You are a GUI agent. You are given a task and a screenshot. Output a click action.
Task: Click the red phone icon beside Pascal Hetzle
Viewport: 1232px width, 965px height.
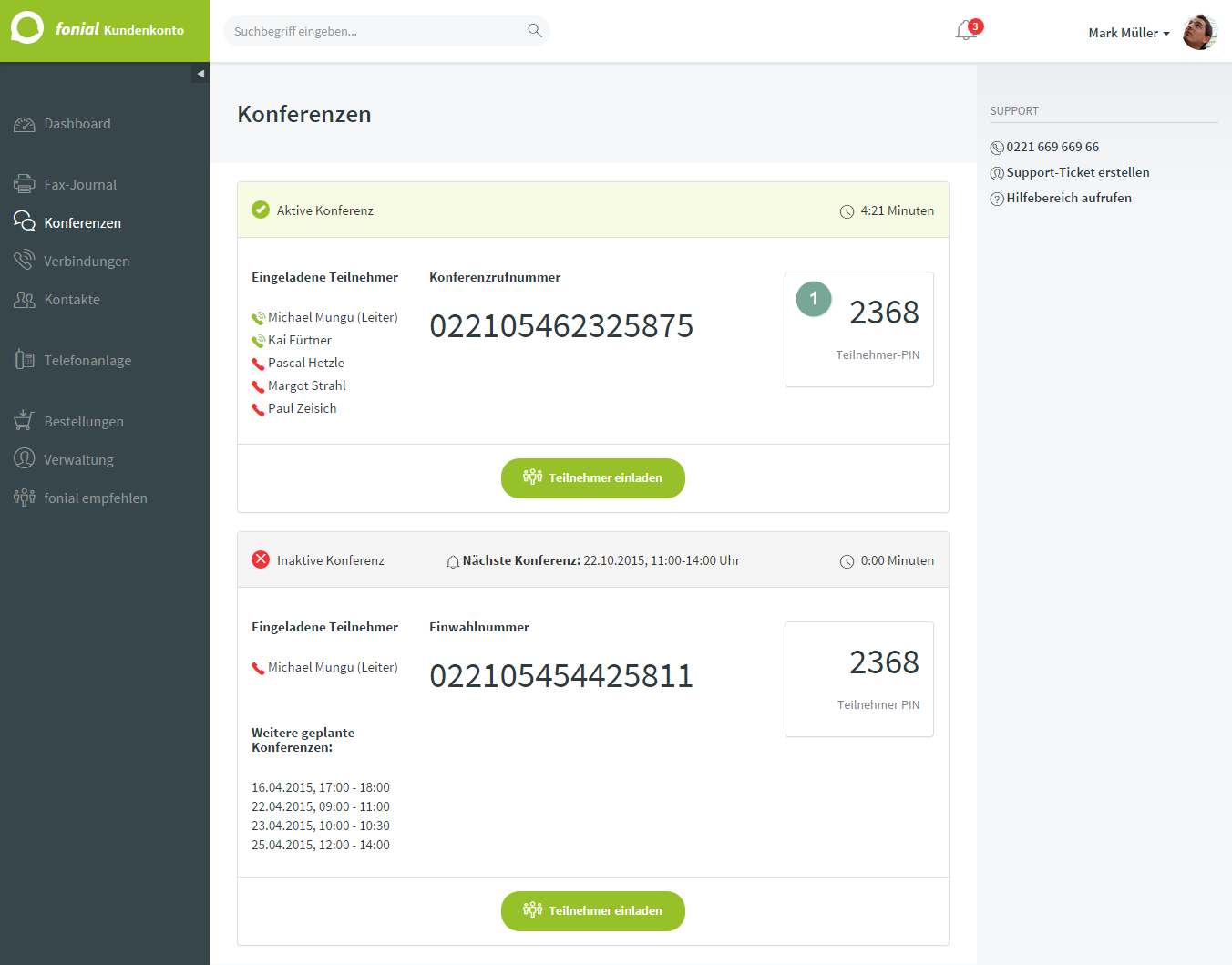click(258, 364)
